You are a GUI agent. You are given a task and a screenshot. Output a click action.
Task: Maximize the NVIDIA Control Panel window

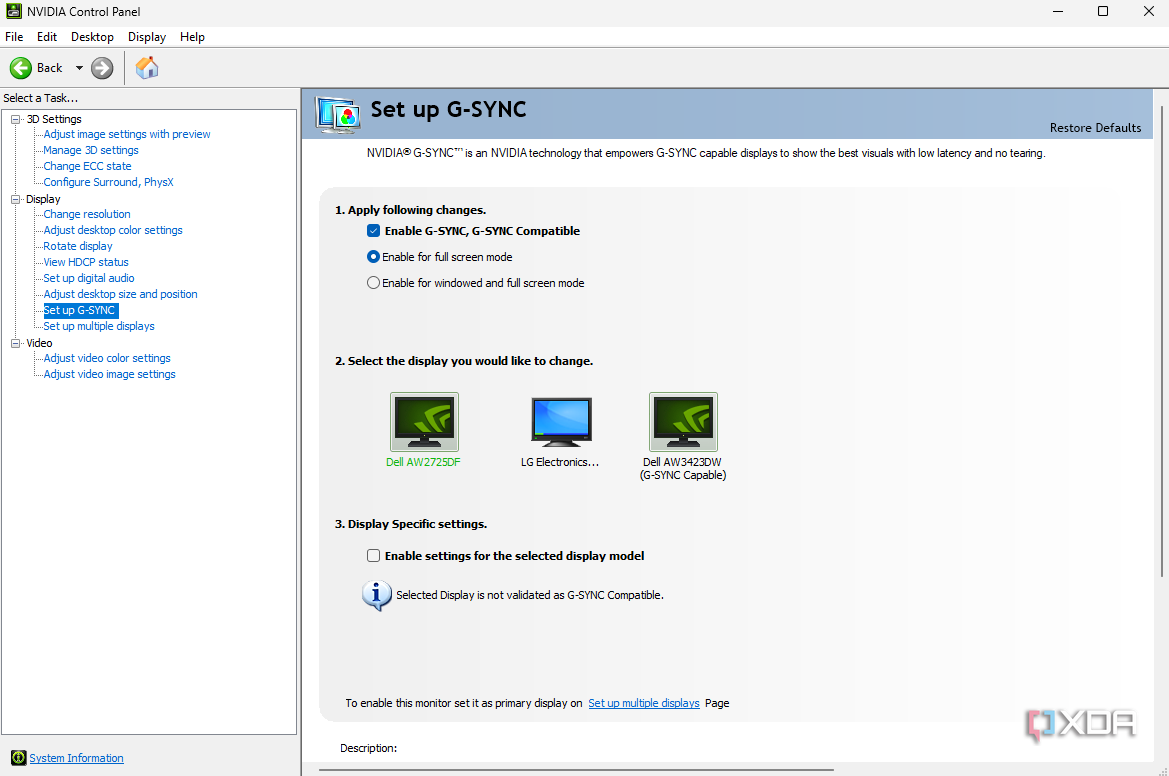tap(1103, 11)
